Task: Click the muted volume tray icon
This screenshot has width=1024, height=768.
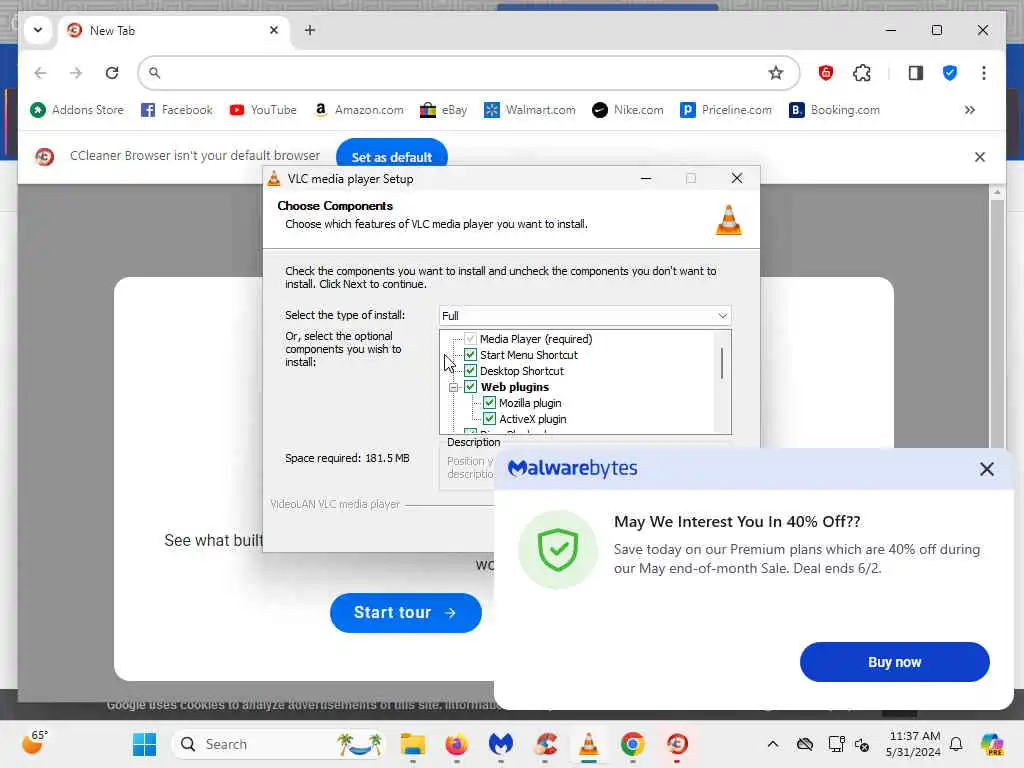Action: (862, 744)
